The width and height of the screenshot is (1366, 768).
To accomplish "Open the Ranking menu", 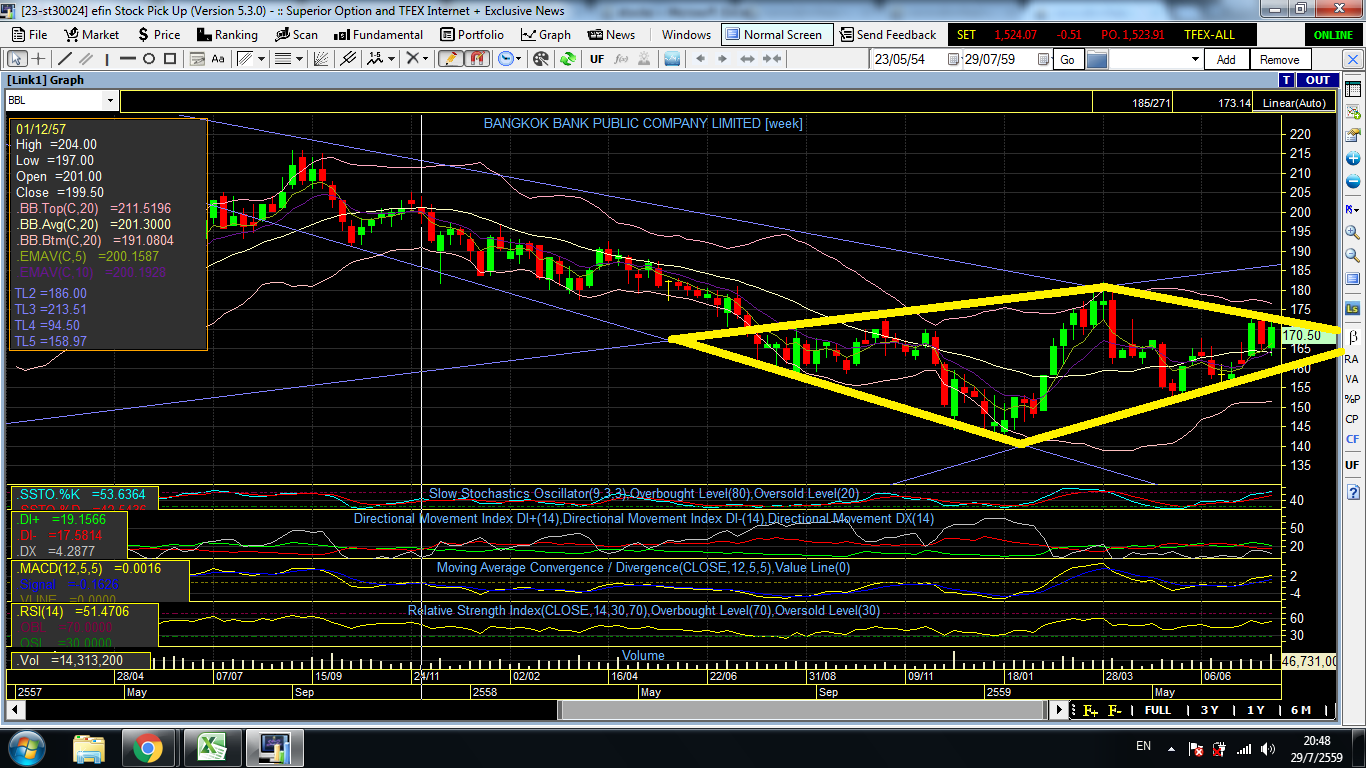I will point(226,34).
